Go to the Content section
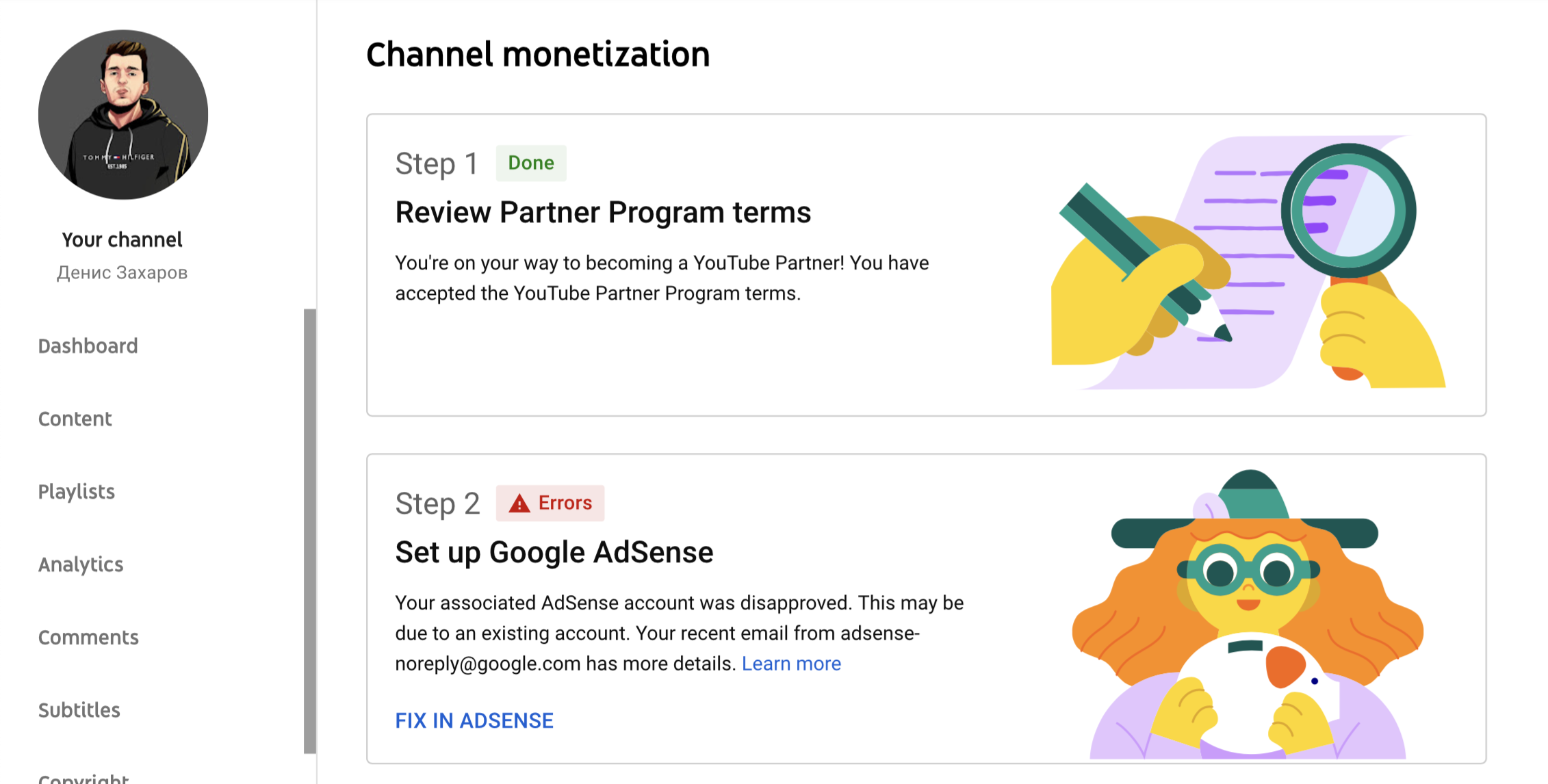Viewport: 1548px width, 784px height. point(75,419)
